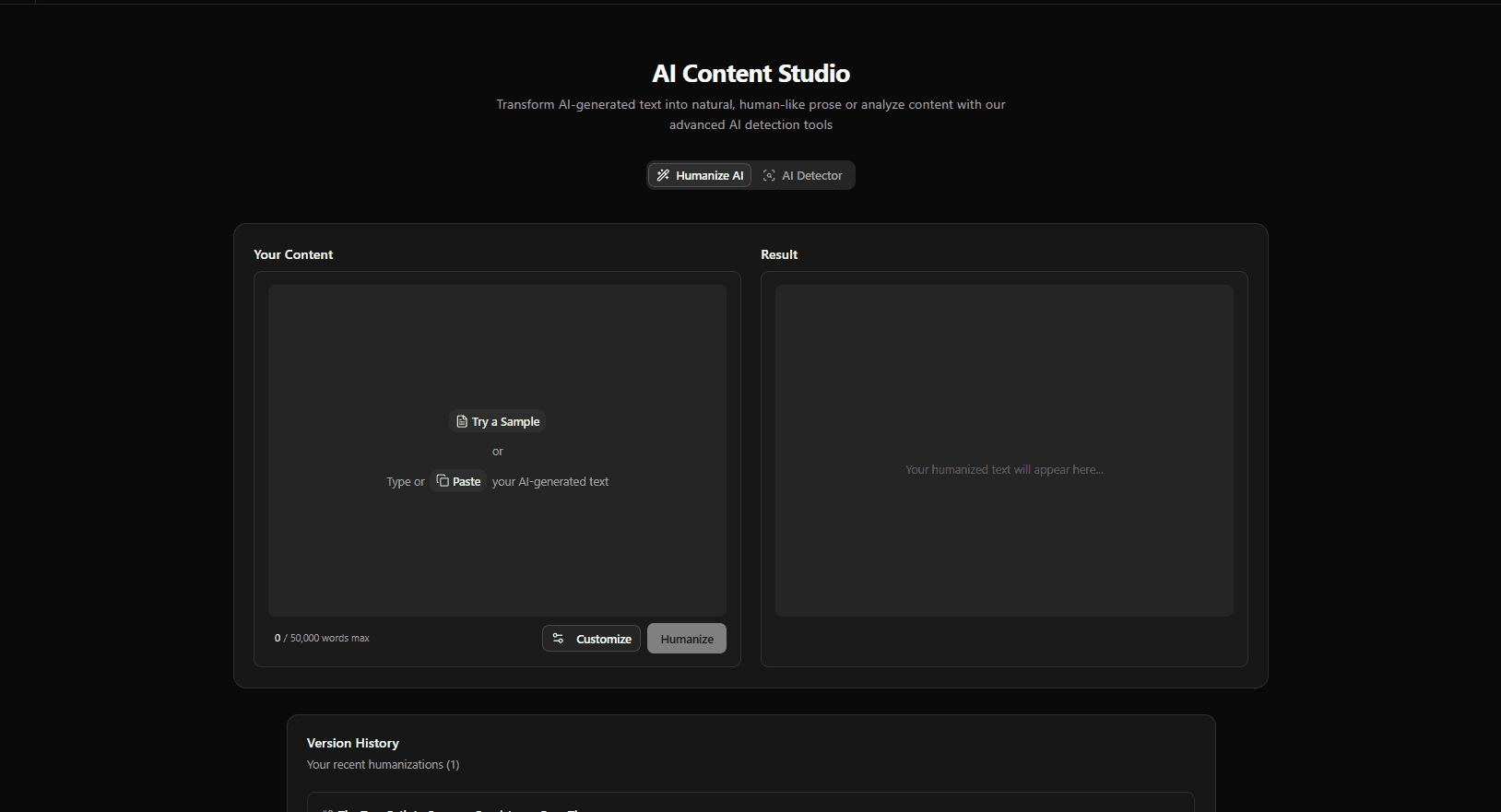Focus the Your Content text input area
The width and height of the screenshot is (1501, 812).
click(x=497, y=350)
